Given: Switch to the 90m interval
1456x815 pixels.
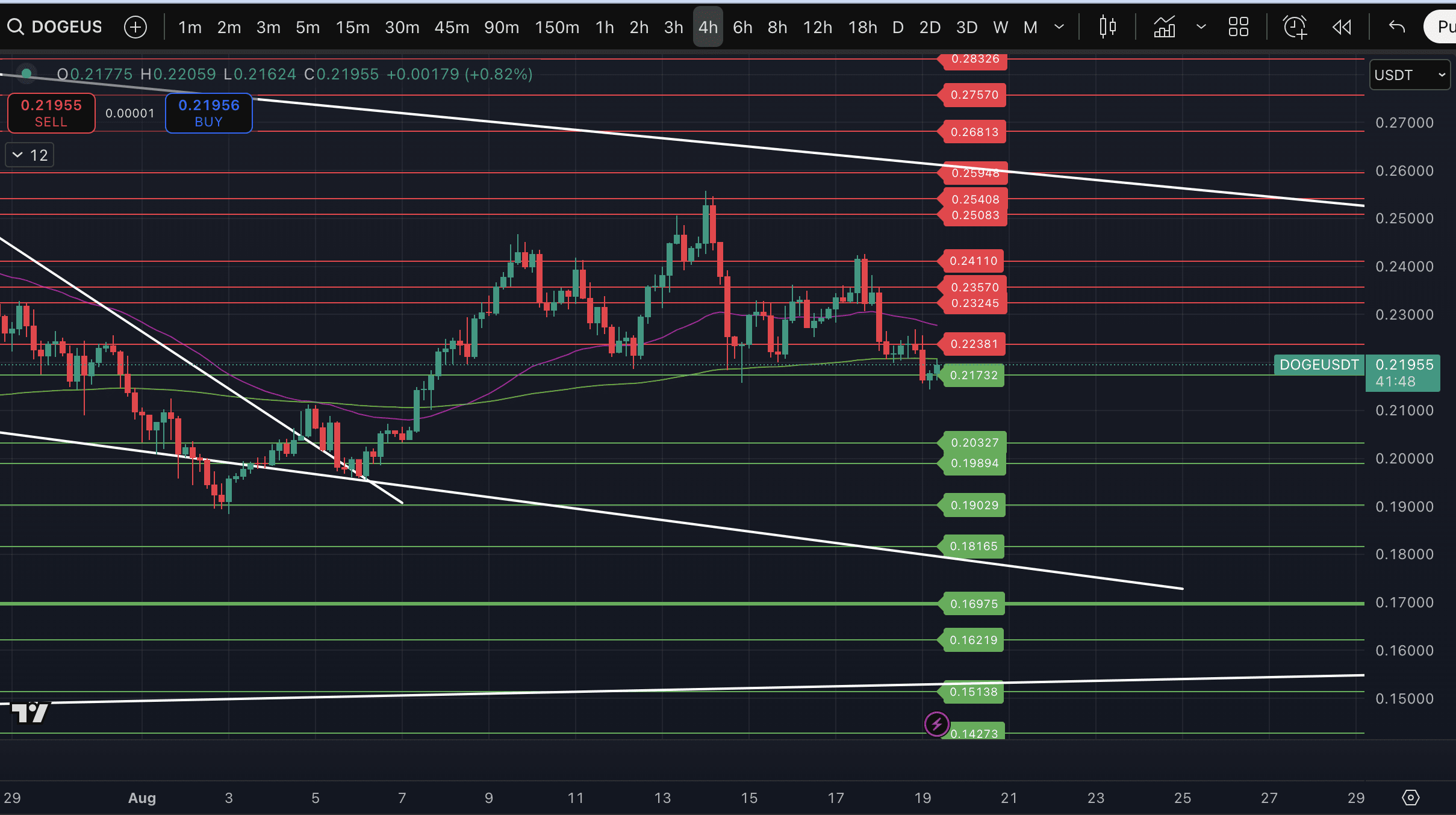Looking at the screenshot, I should (x=502, y=27).
